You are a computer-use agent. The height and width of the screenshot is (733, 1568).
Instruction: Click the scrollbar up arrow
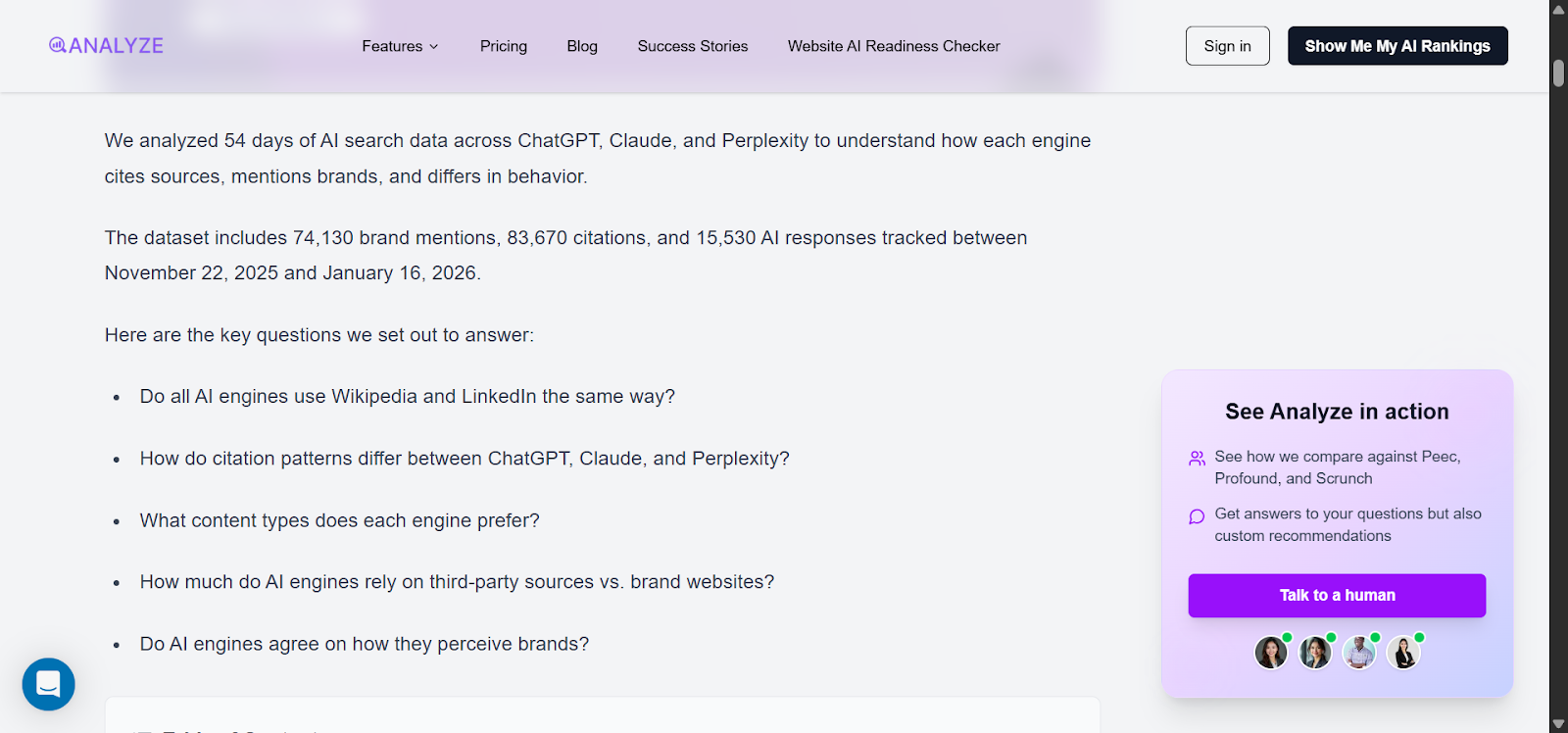pos(1556,10)
